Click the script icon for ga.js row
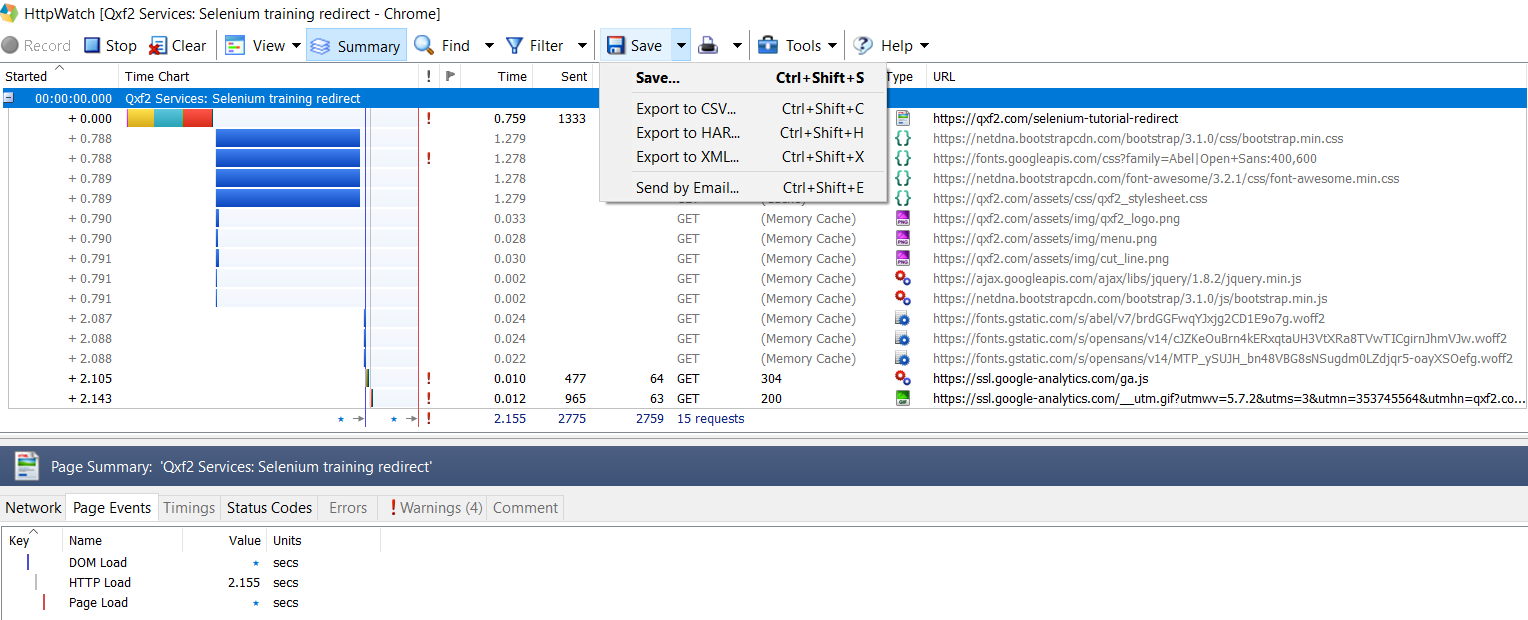Screen dimensions: 1528x620 tap(903, 379)
